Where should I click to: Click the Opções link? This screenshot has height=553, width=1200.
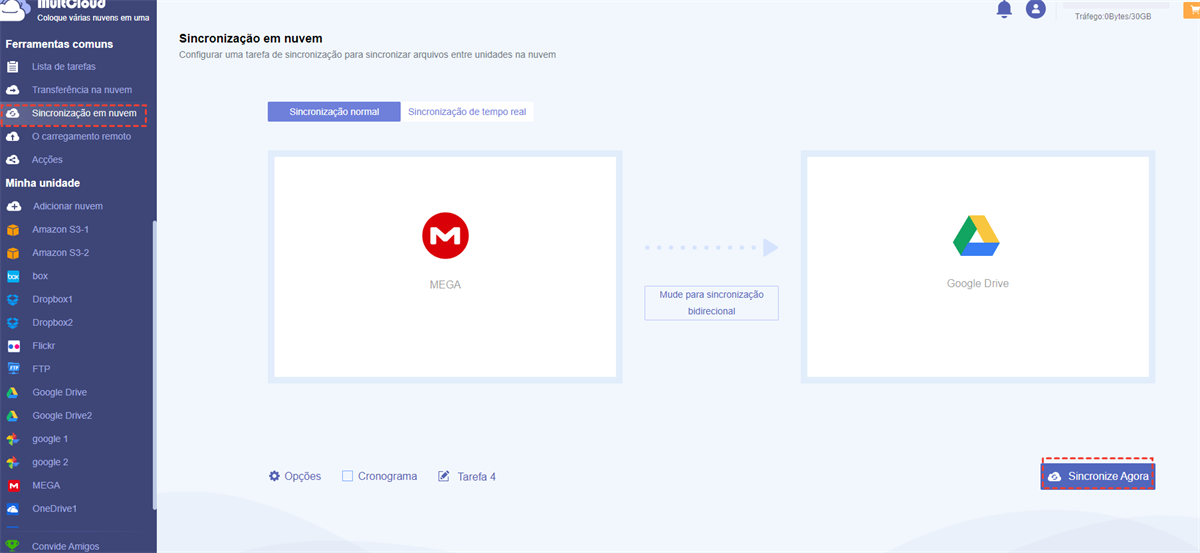[303, 476]
